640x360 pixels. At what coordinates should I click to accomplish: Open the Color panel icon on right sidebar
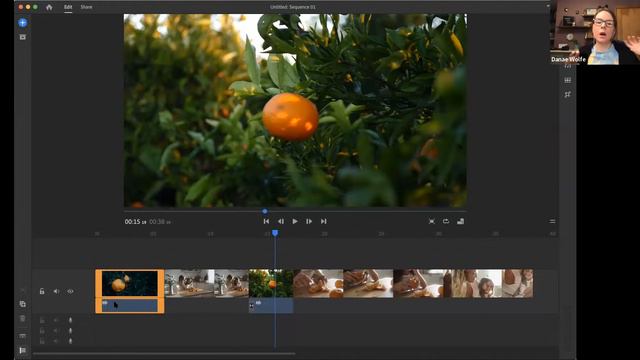point(567,80)
